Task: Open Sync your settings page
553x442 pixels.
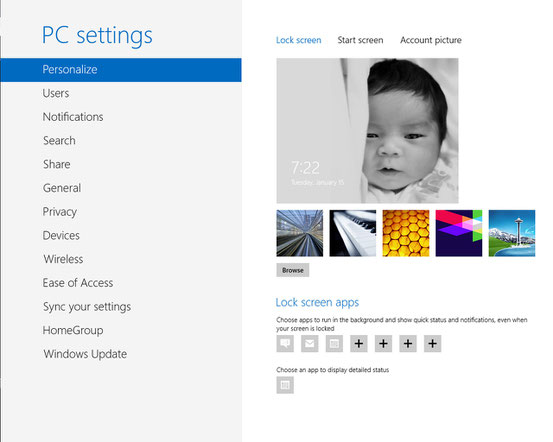Action: pos(87,307)
